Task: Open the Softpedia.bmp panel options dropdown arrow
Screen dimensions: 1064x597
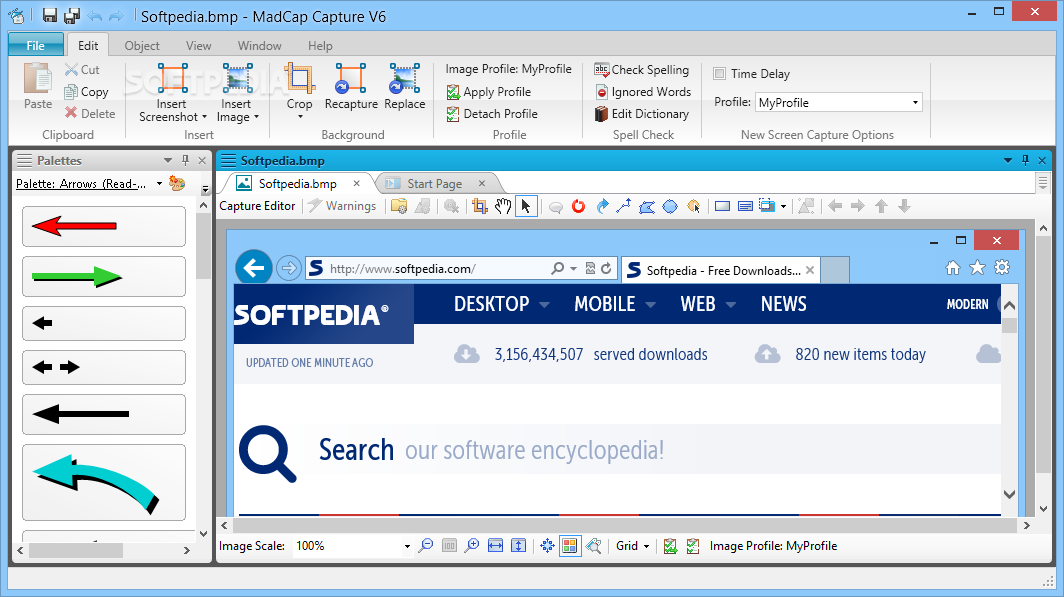Action: point(1008,160)
